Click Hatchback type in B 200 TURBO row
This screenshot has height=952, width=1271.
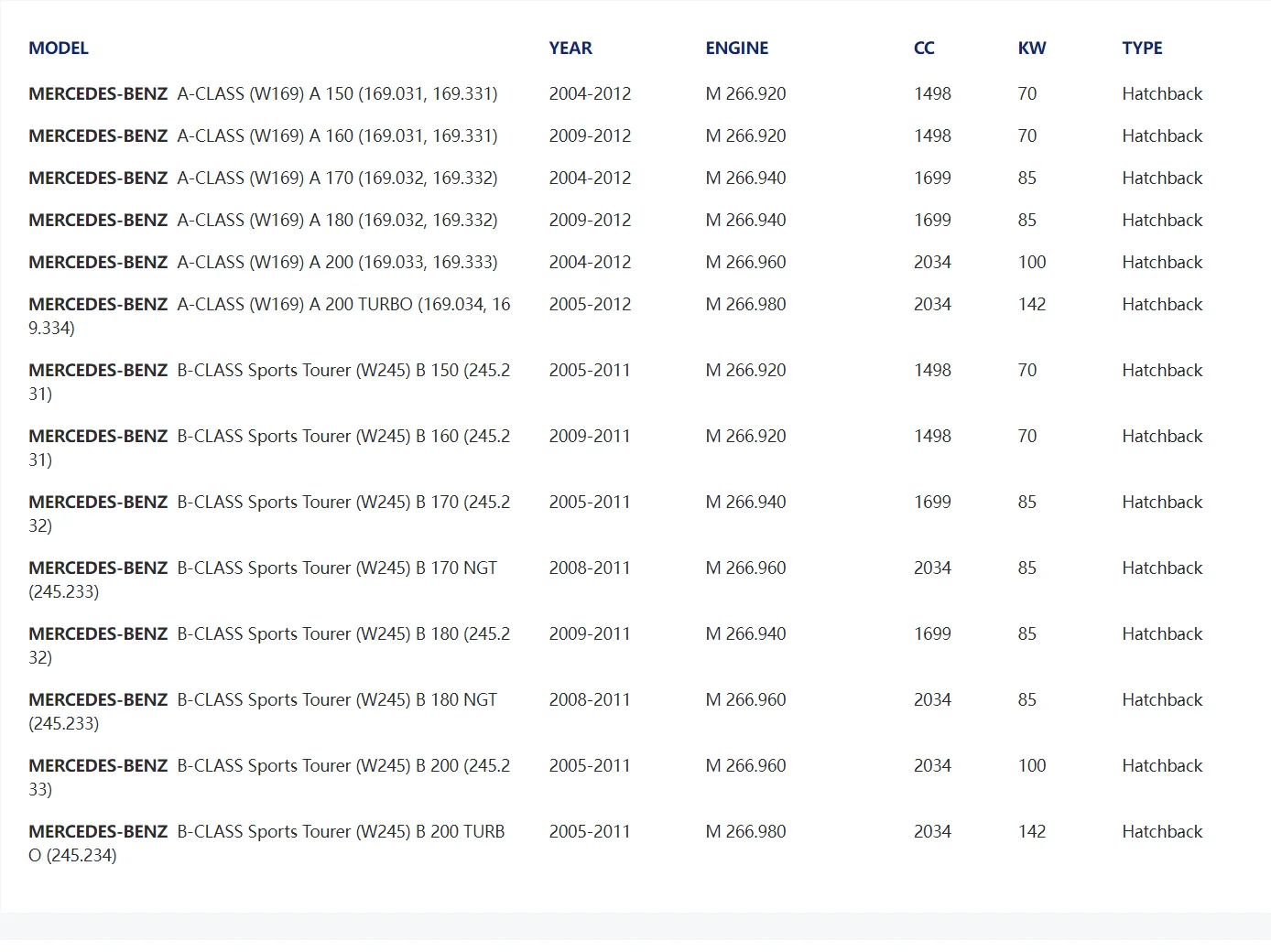tap(1162, 831)
